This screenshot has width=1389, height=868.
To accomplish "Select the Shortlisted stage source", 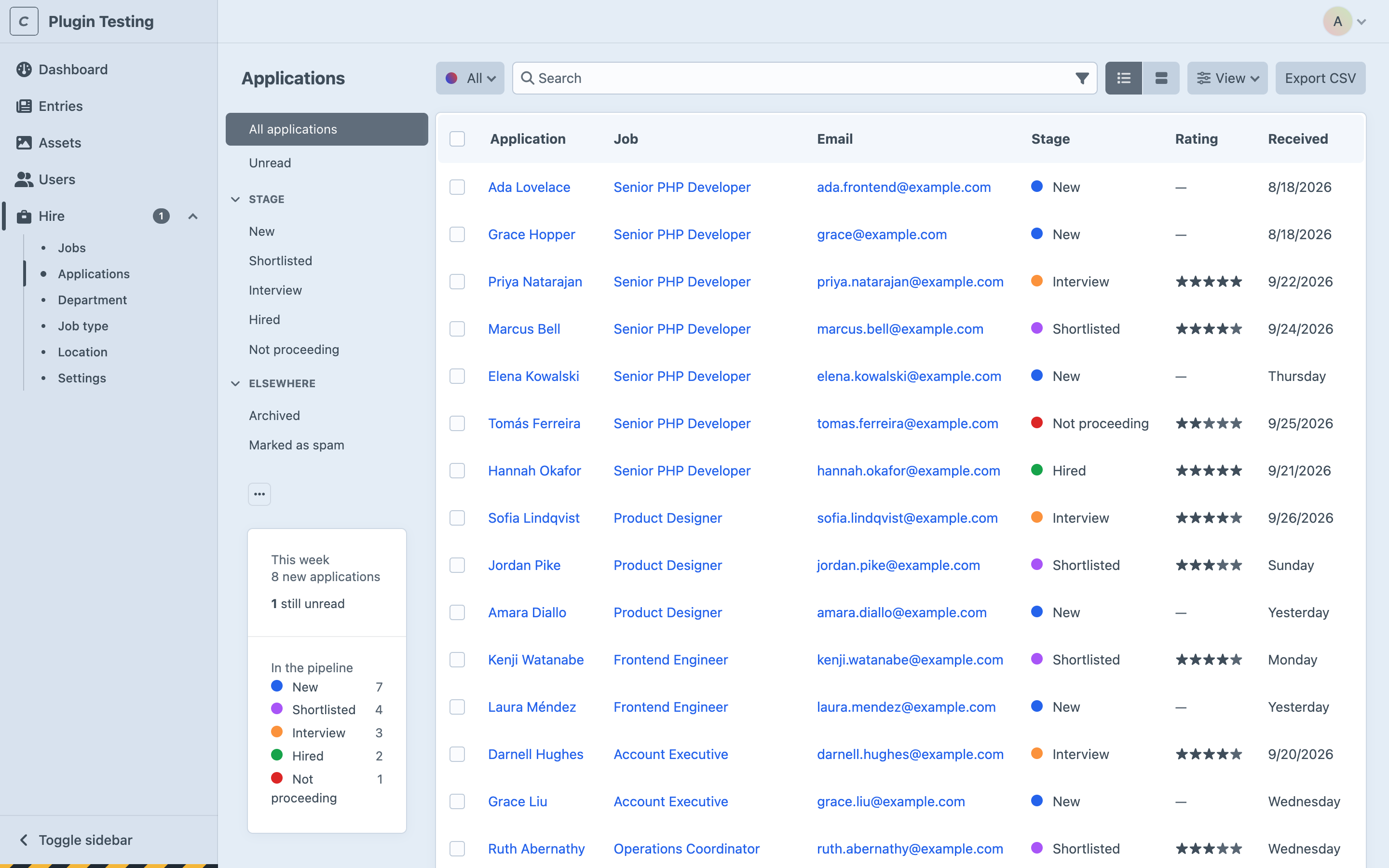I will pyautogui.click(x=327, y=260).
